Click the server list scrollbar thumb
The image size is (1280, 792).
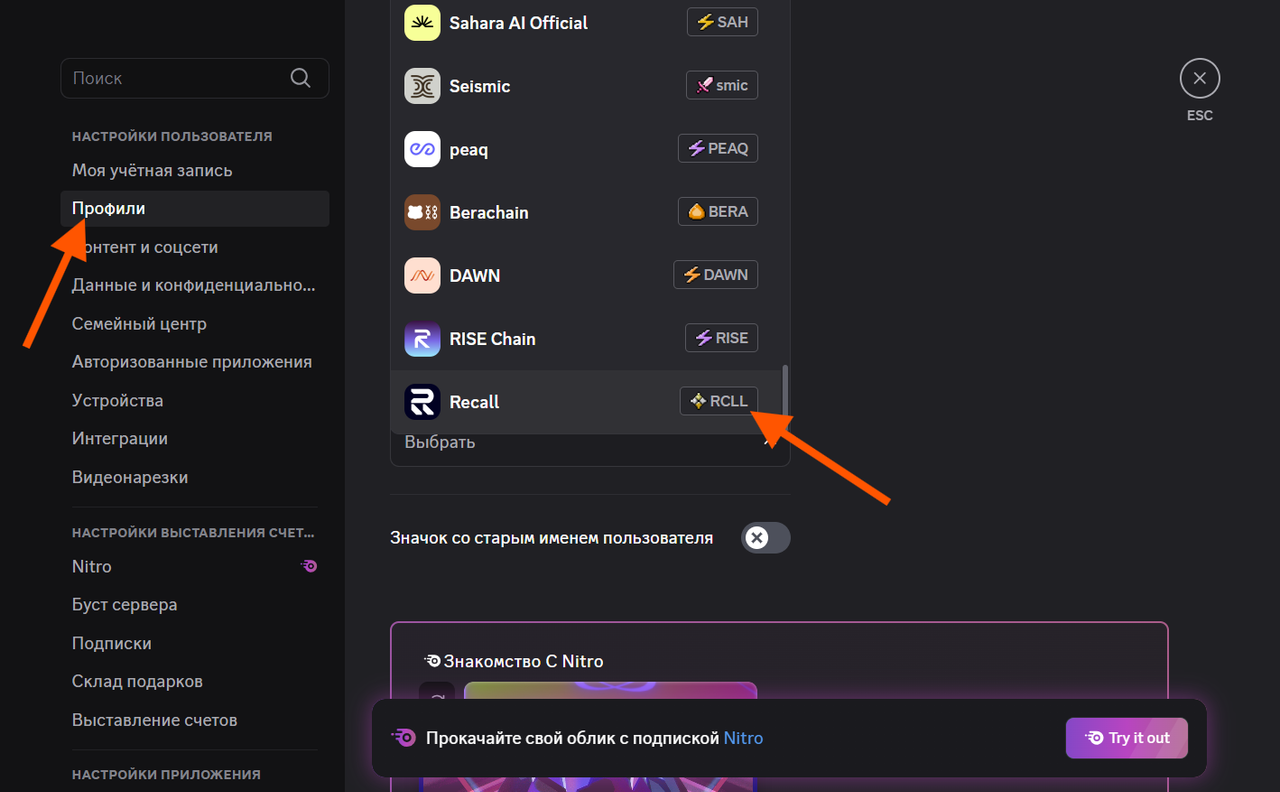coord(785,390)
